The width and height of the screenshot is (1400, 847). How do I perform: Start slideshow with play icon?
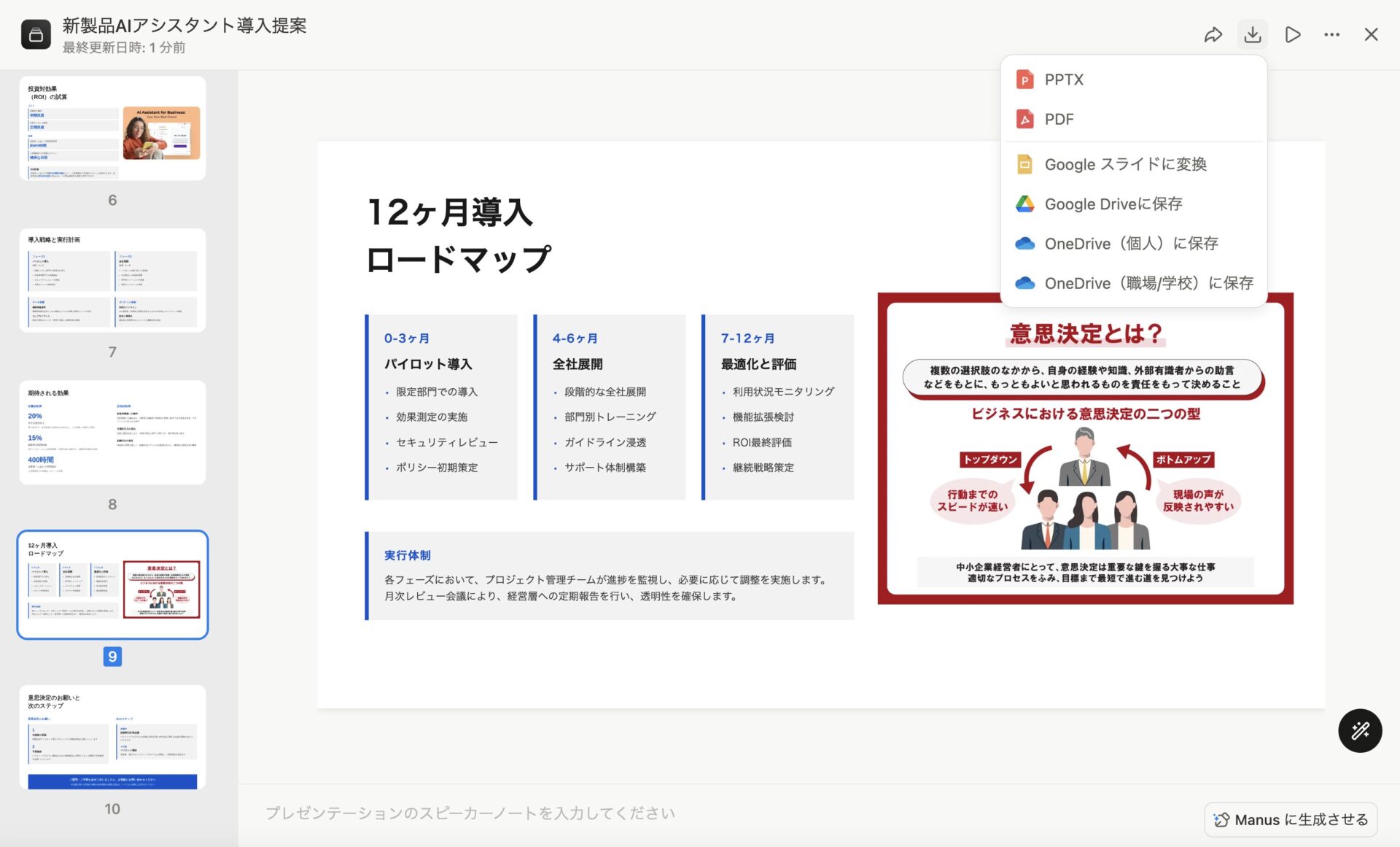1292,34
